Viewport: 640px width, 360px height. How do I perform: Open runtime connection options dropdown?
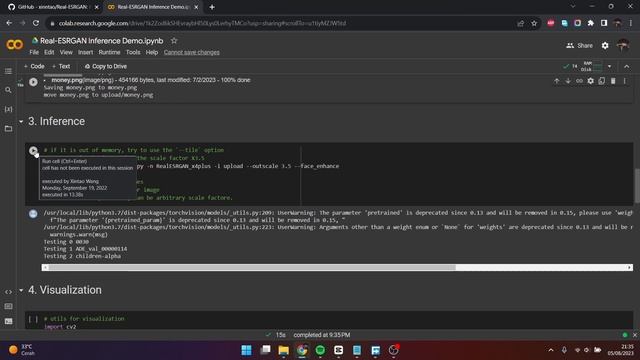(x=609, y=66)
